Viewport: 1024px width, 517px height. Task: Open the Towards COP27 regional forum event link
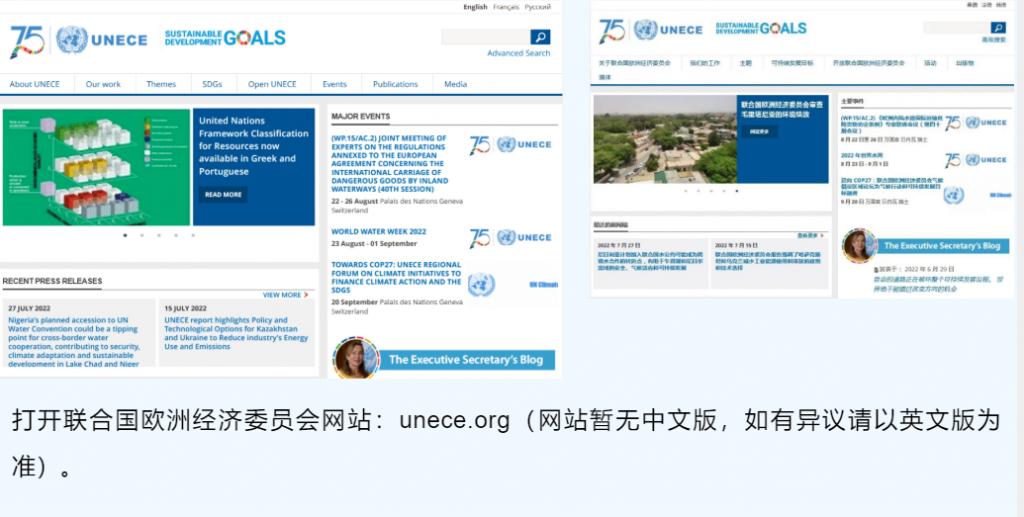(x=396, y=277)
